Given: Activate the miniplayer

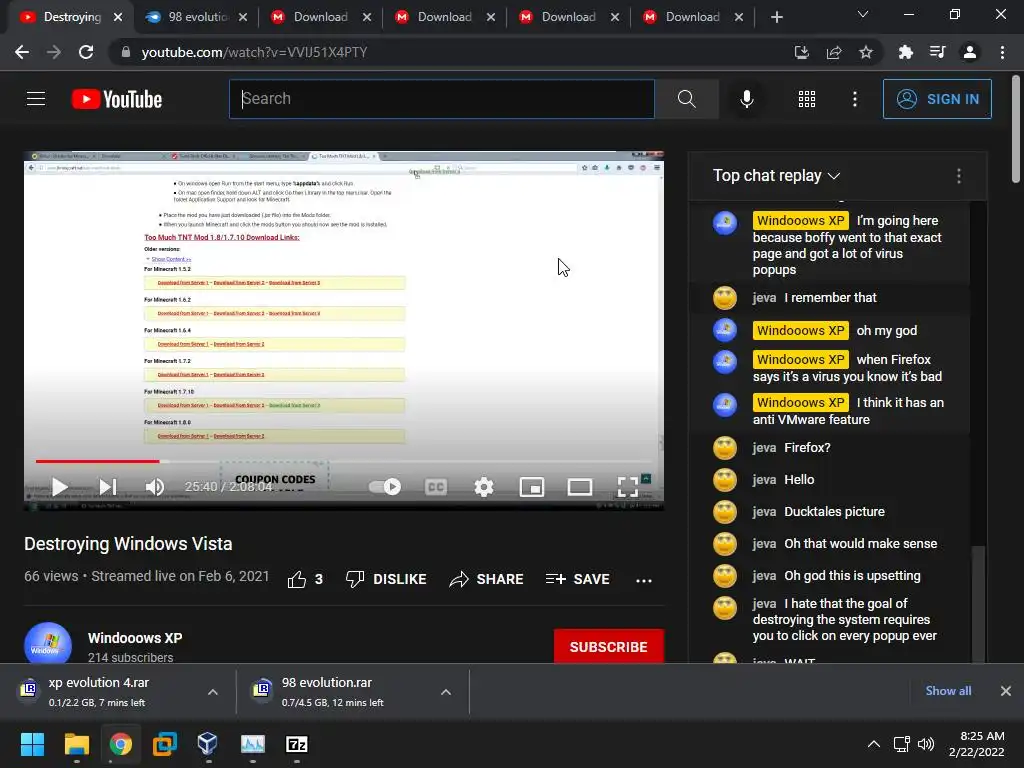Looking at the screenshot, I should tap(532, 487).
